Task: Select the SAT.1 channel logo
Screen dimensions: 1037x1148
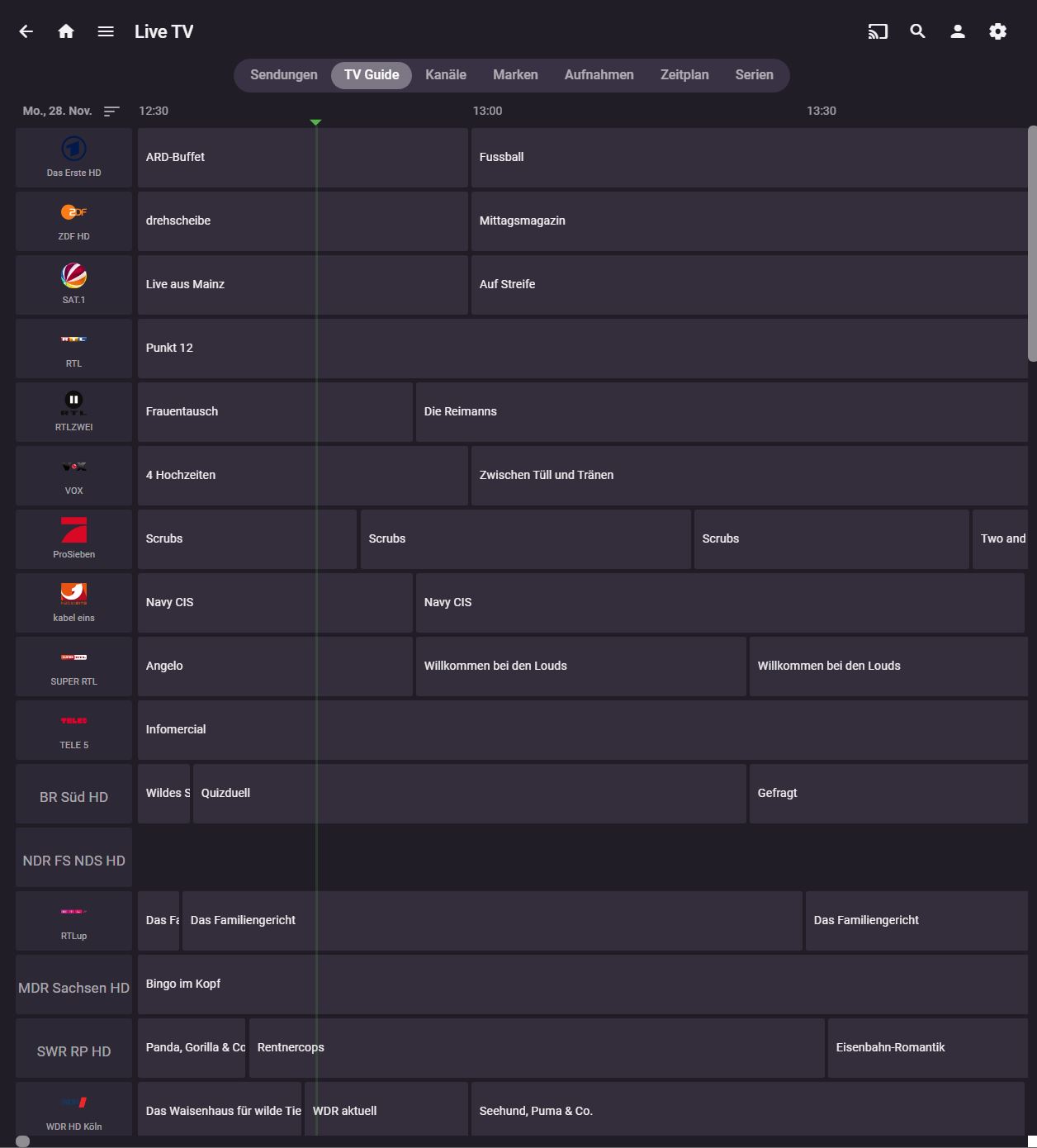Action: click(x=74, y=276)
